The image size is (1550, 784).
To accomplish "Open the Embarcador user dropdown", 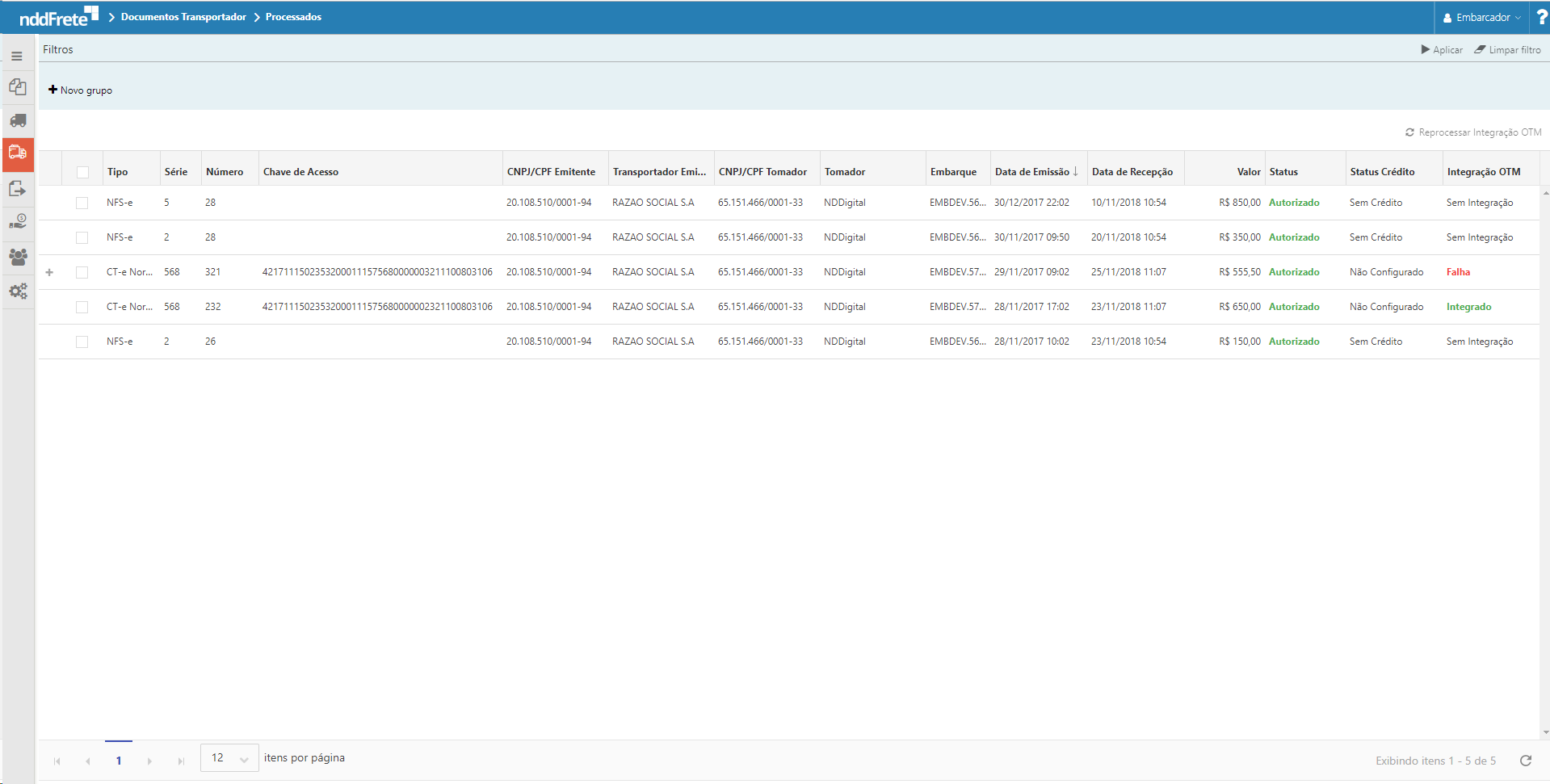I will tap(1482, 17).
